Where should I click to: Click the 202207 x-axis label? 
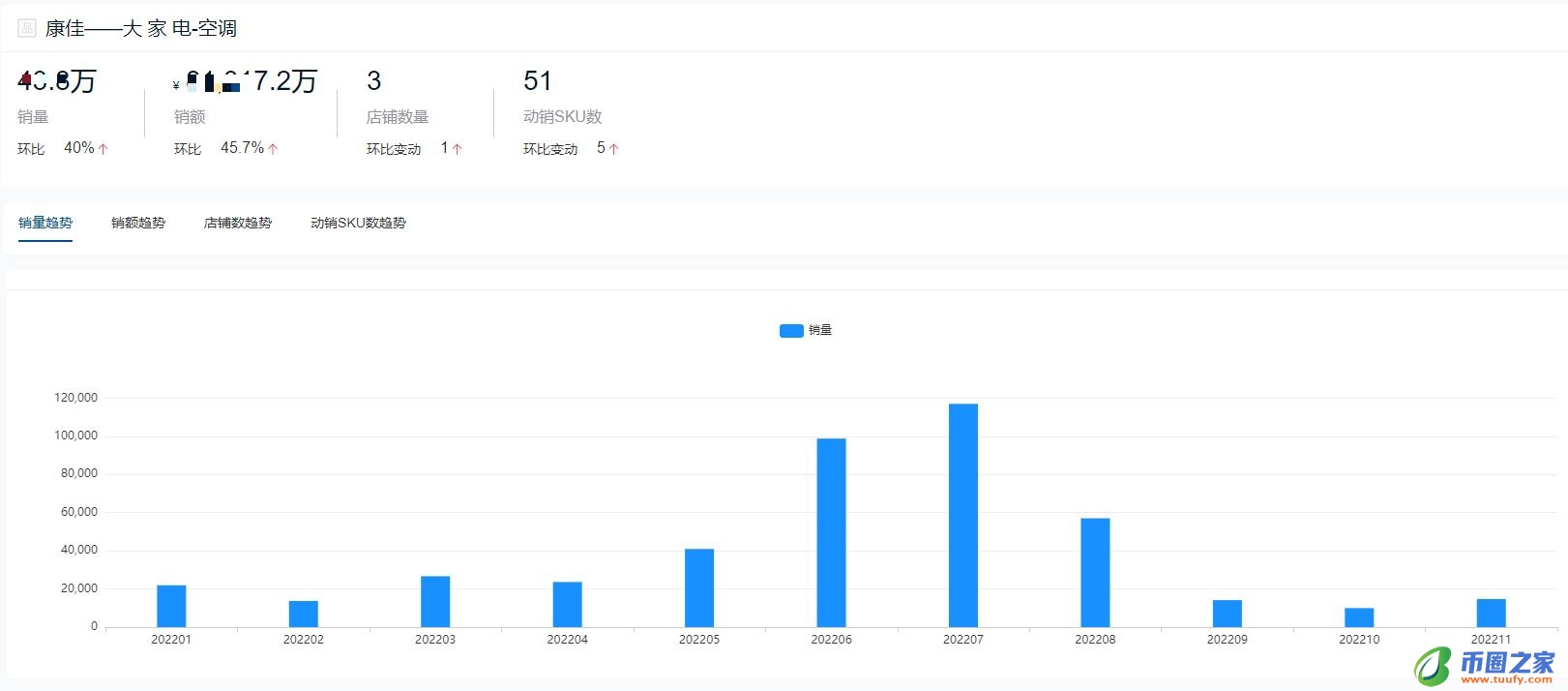pyautogui.click(x=963, y=640)
